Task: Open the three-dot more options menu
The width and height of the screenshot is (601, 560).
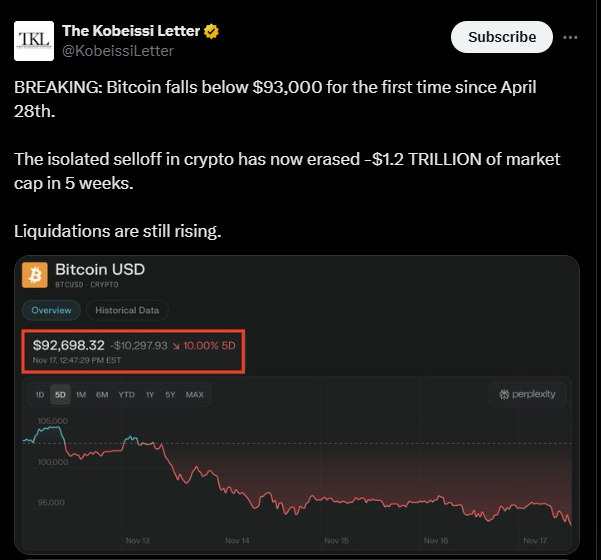Action: 570,37
